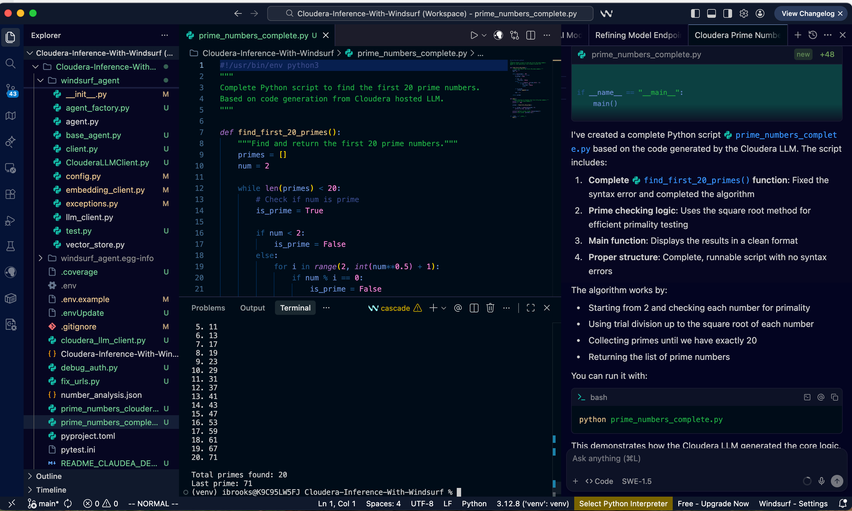This screenshot has width=852, height=511.
Task: Switch to the Problems tab
Action: [208, 308]
